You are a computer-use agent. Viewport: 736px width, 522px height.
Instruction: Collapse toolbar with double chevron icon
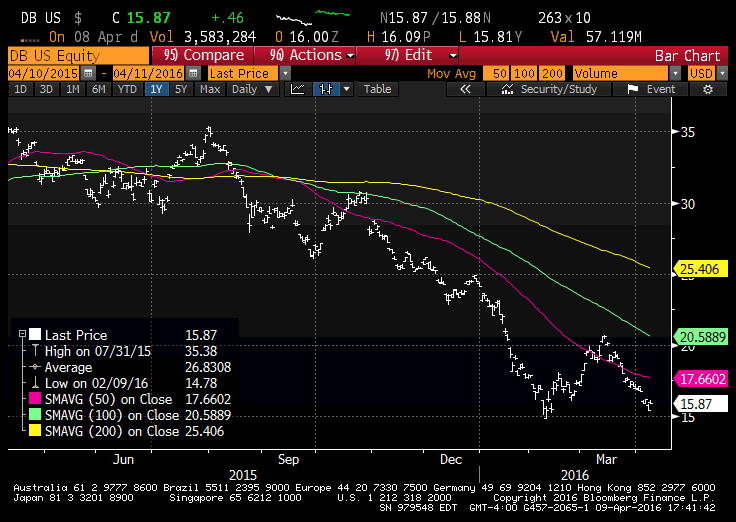465,89
